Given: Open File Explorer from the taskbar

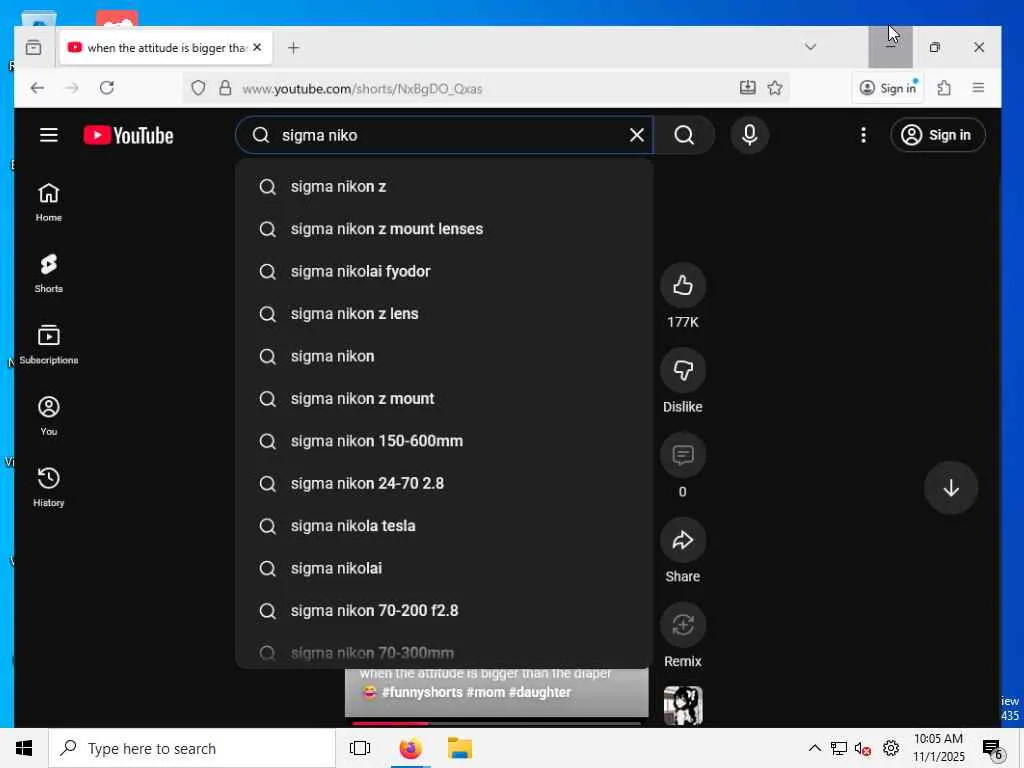Looking at the screenshot, I should 460,748.
